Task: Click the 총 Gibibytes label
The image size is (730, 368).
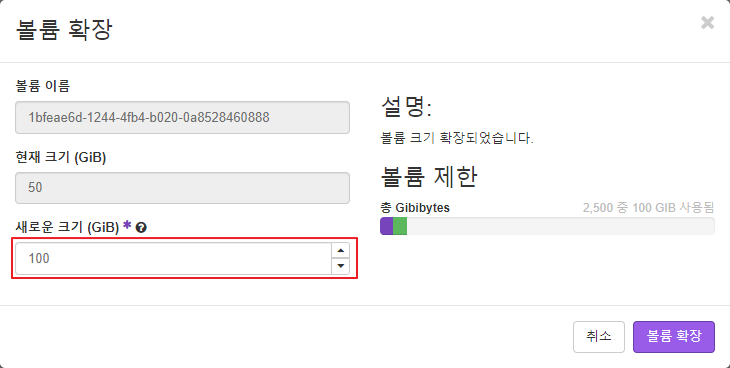Action: (415, 207)
